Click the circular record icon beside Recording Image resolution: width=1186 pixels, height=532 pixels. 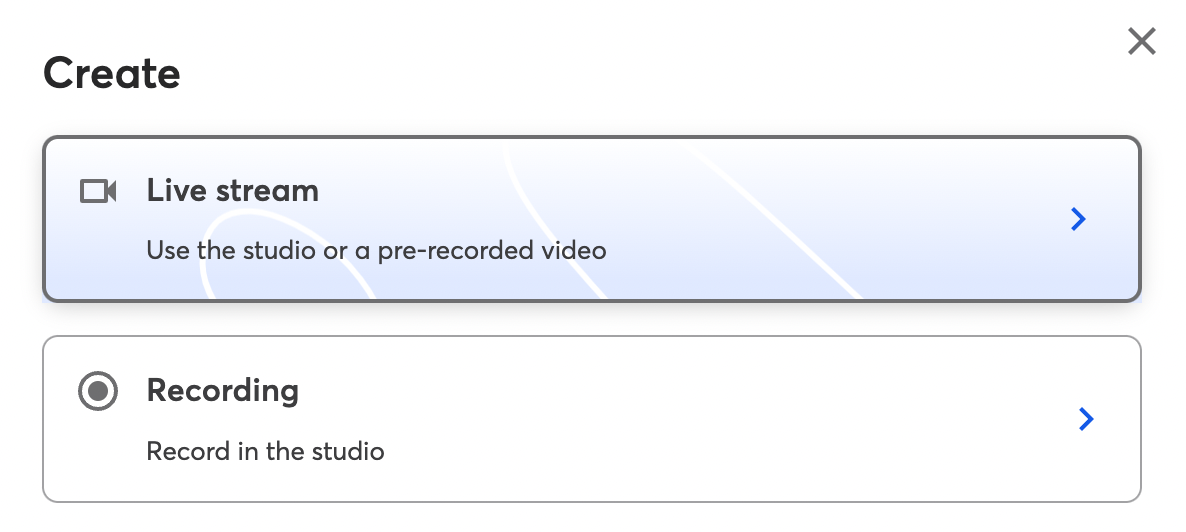coord(98,390)
